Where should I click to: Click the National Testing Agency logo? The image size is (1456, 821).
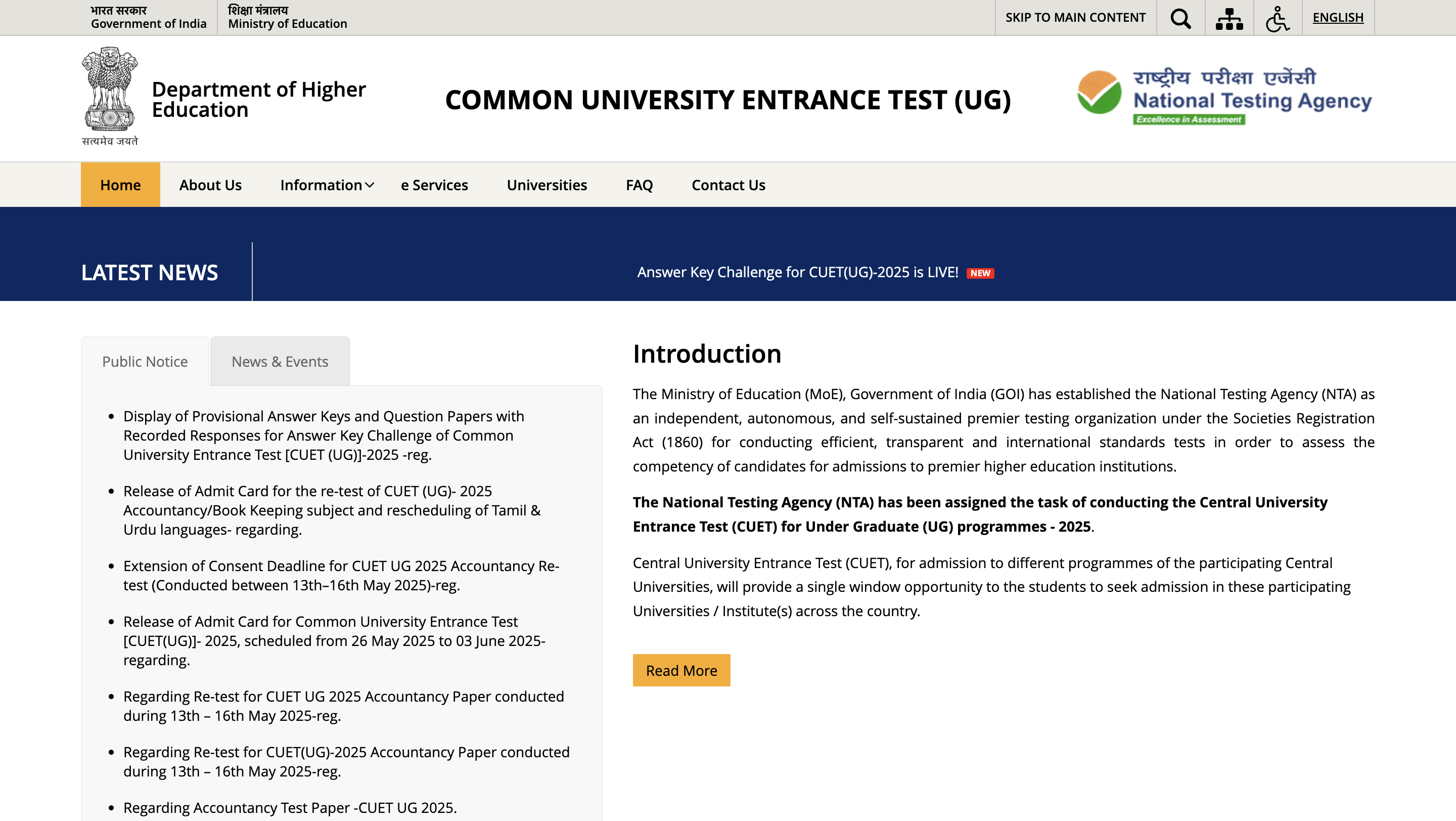tap(1224, 97)
